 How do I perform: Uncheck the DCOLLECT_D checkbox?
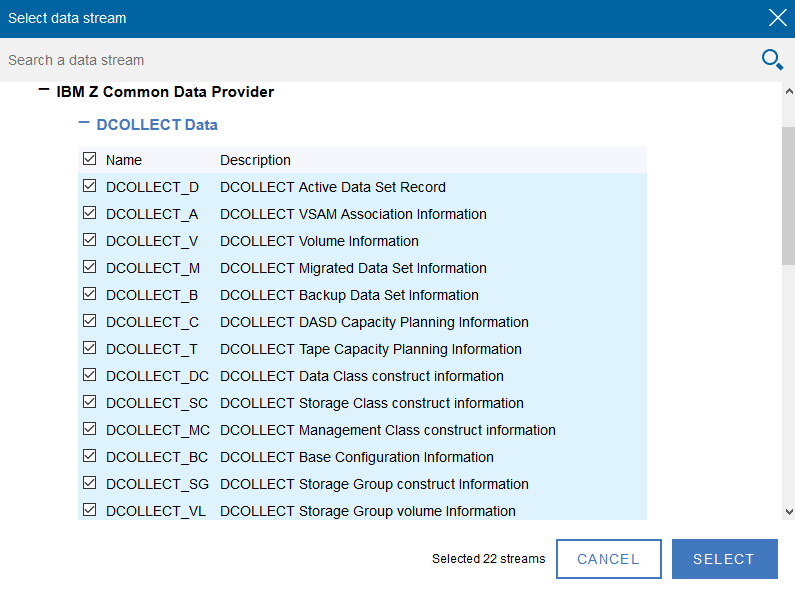89,186
